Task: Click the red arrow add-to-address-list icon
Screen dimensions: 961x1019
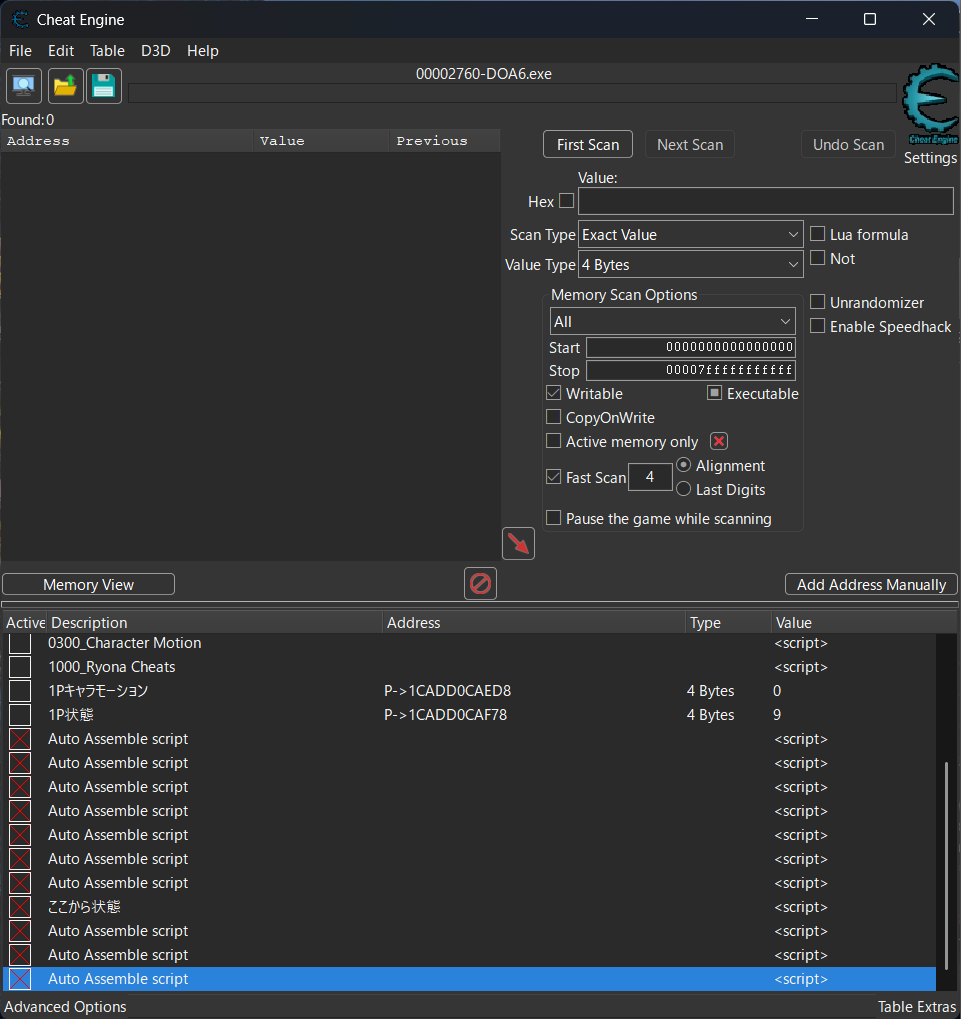Action: (518, 544)
